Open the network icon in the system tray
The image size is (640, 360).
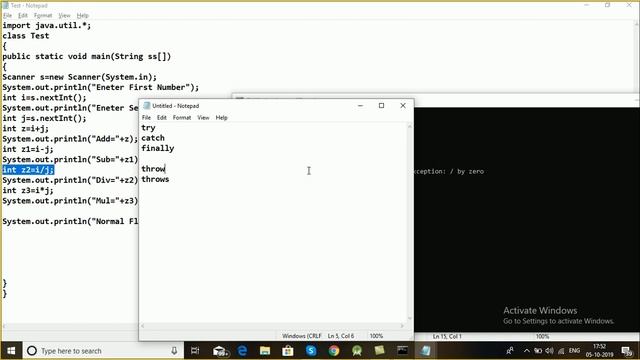(561, 351)
